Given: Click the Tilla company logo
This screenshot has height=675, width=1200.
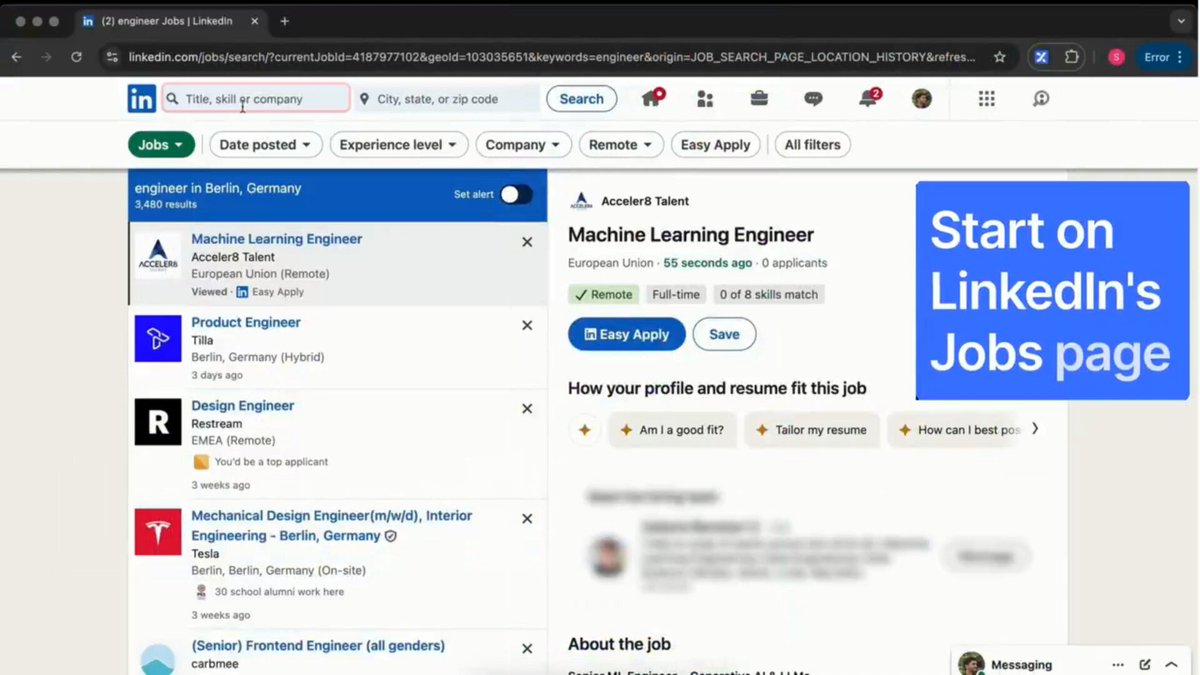Looking at the screenshot, I should (158, 339).
